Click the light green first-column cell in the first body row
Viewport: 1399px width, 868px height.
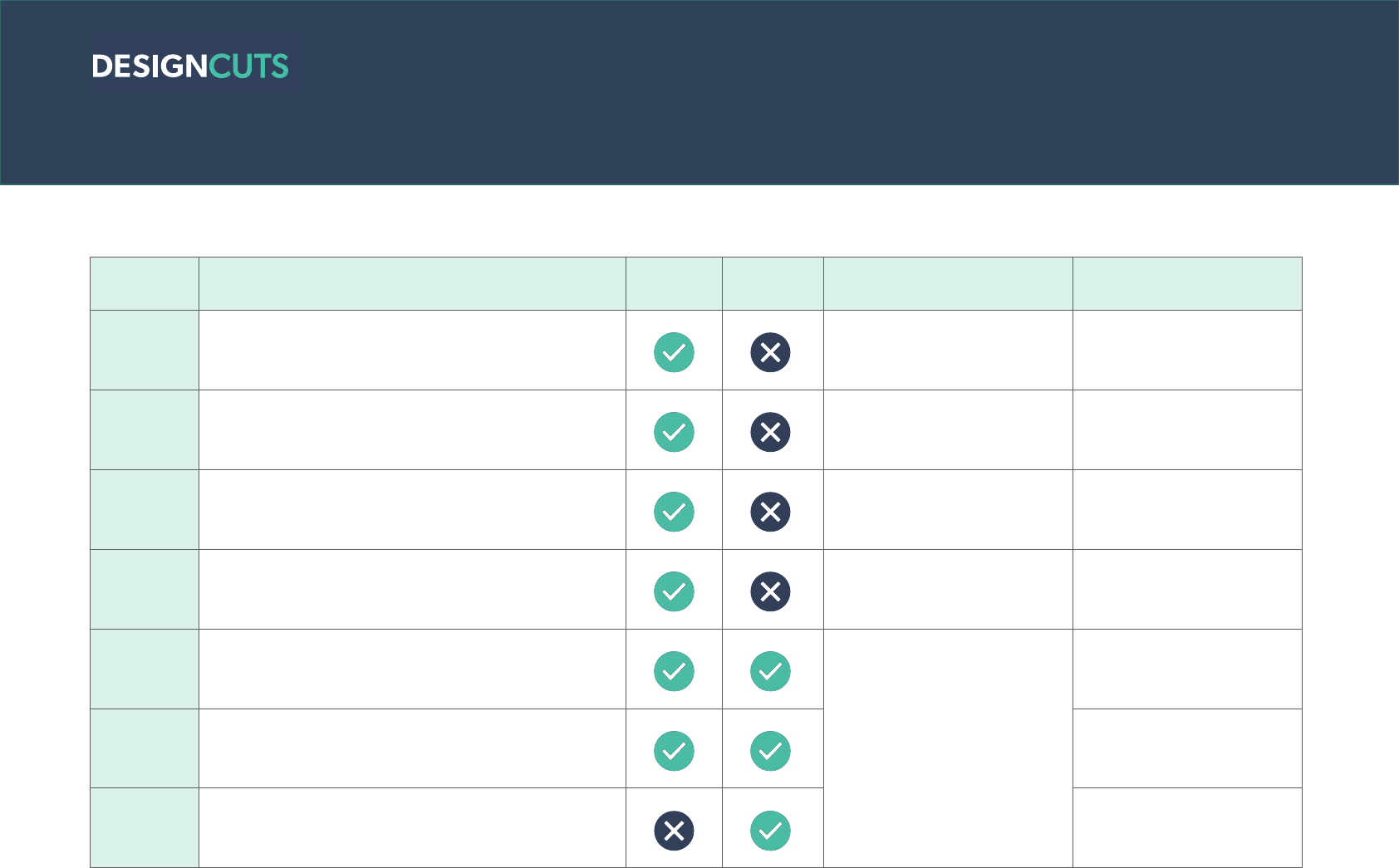tap(145, 350)
